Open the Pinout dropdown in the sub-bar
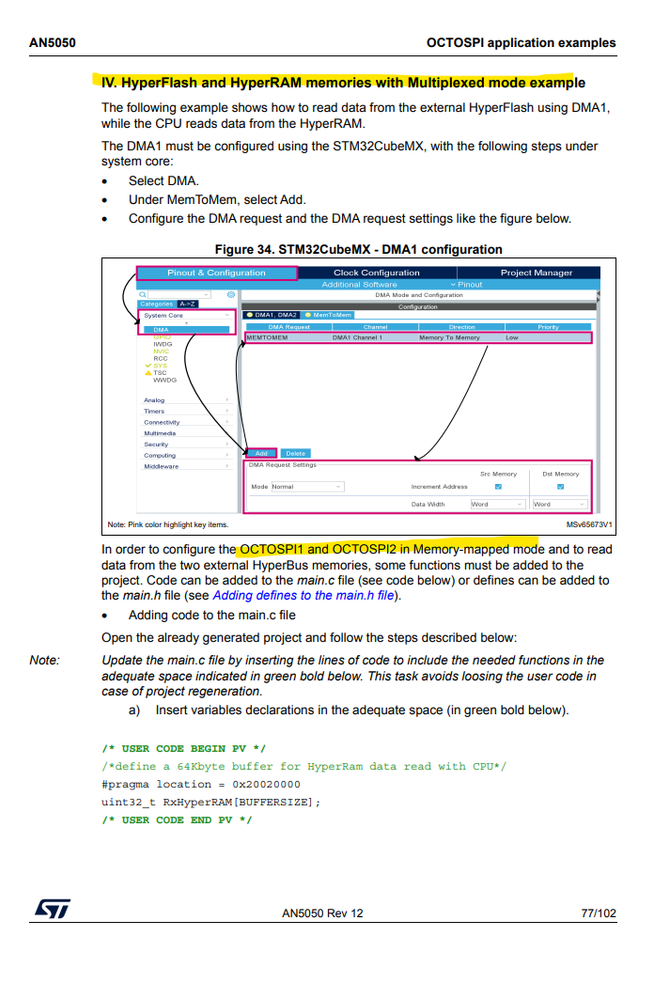The width and height of the screenshot is (669, 999). pos(466,285)
